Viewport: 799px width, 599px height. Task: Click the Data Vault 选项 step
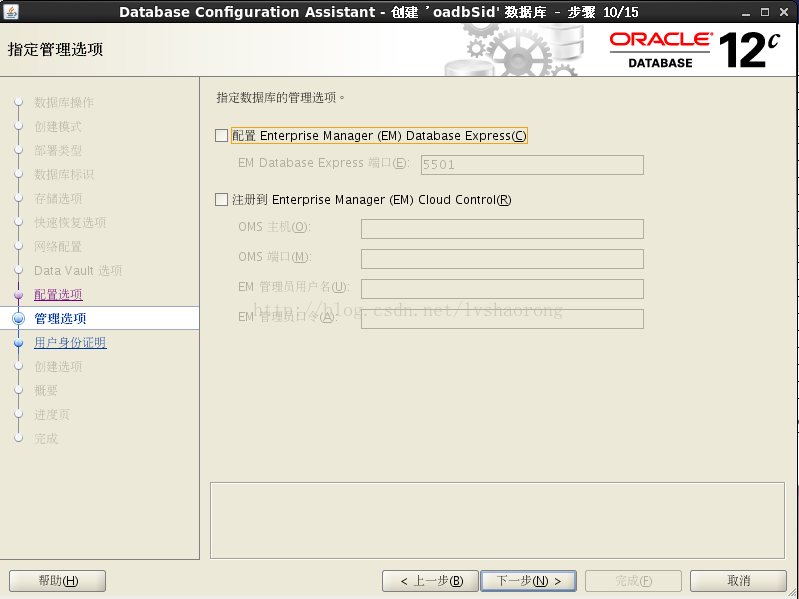pos(78,270)
